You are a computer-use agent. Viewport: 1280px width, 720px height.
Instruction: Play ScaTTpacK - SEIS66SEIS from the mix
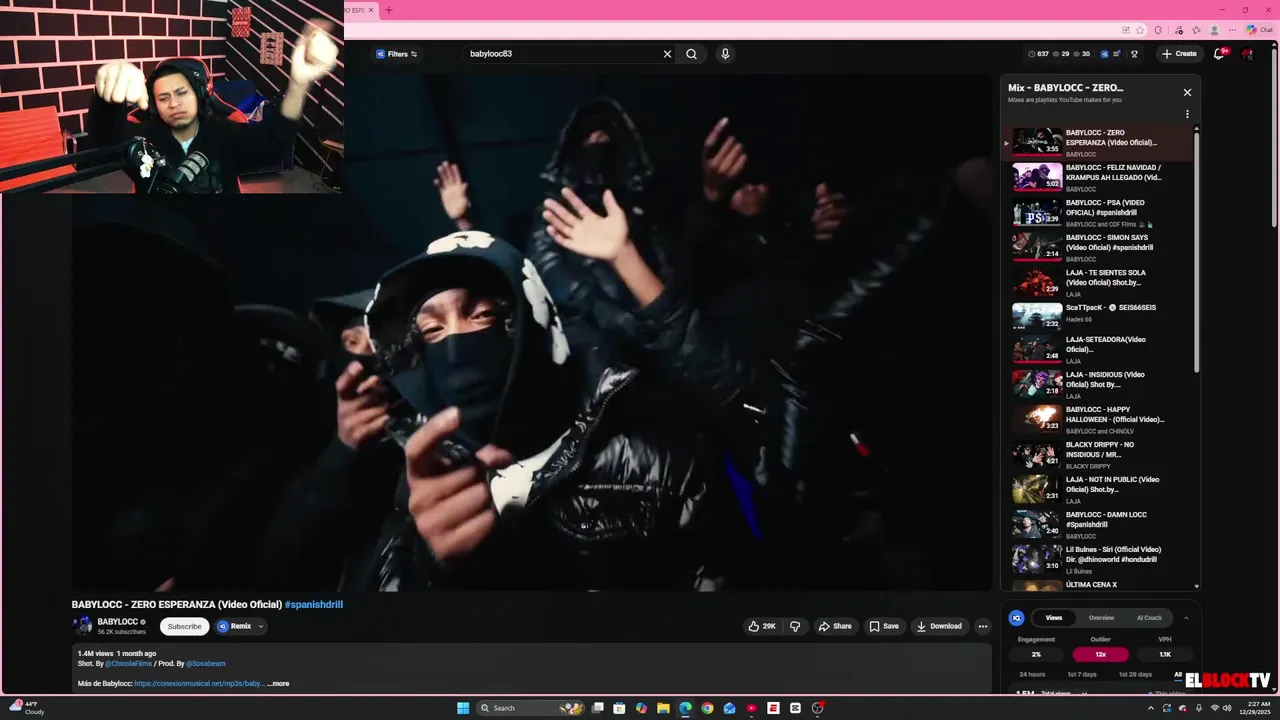pyautogui.click(x=1097, y=315)
